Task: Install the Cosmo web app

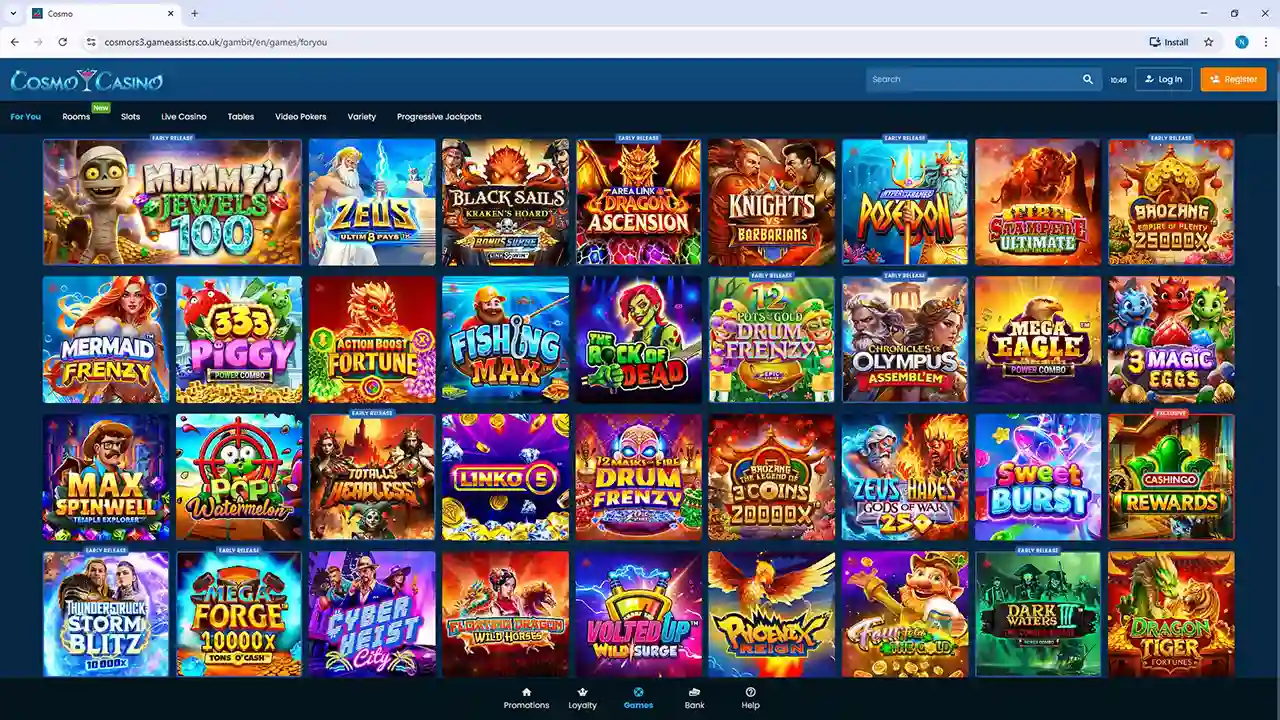Action: point(1169,42)
